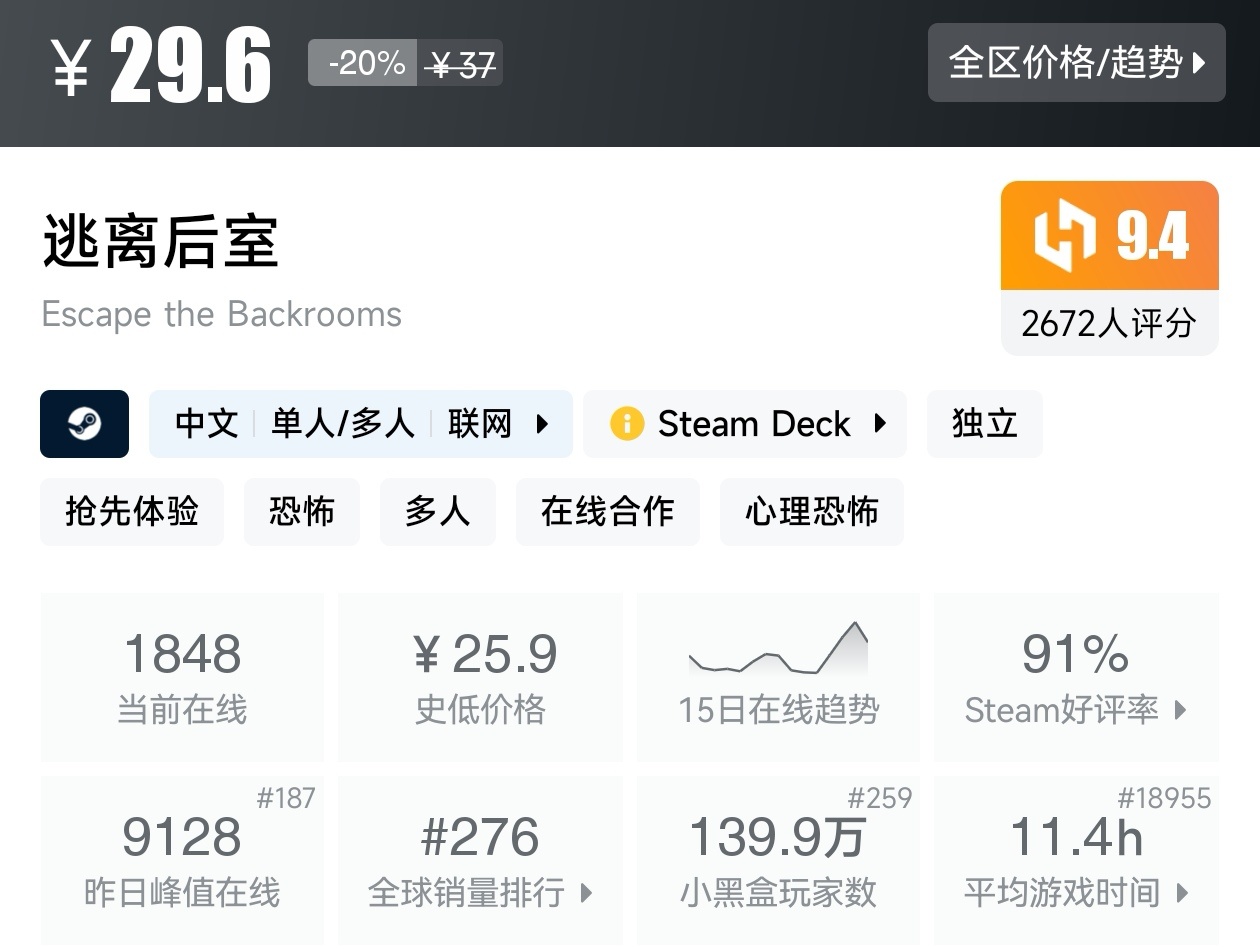Click the #18955 playtime rank label
Screen dimensions: 1260x949
1164,798
